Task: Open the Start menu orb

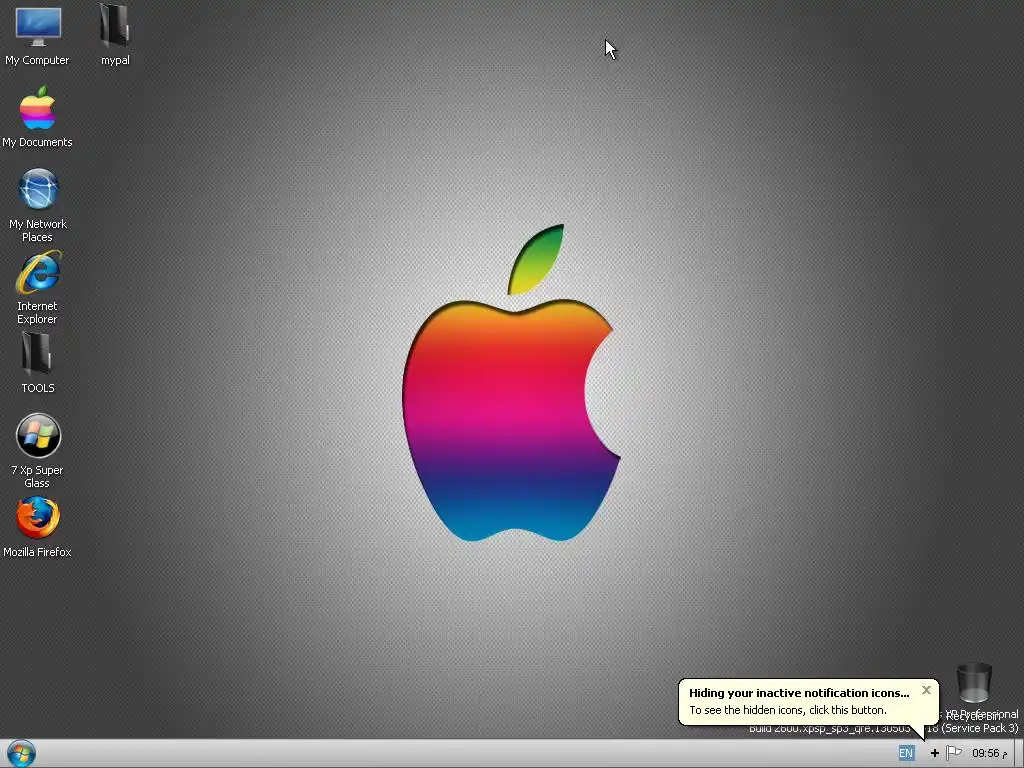Action: pyautogui.click(x=21, y=753)
